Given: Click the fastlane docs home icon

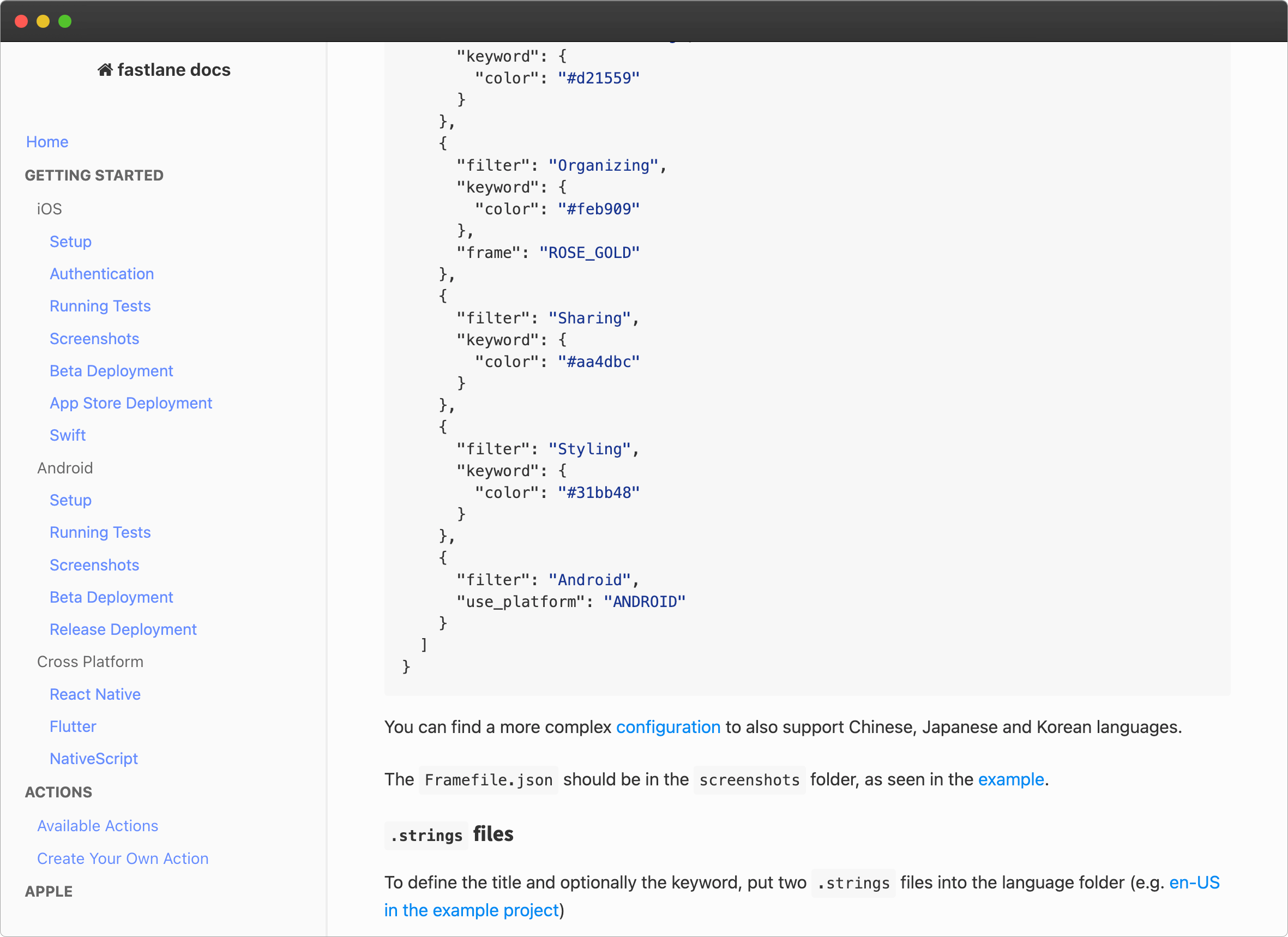Looking at the screenshot, I should click(105, 70).
